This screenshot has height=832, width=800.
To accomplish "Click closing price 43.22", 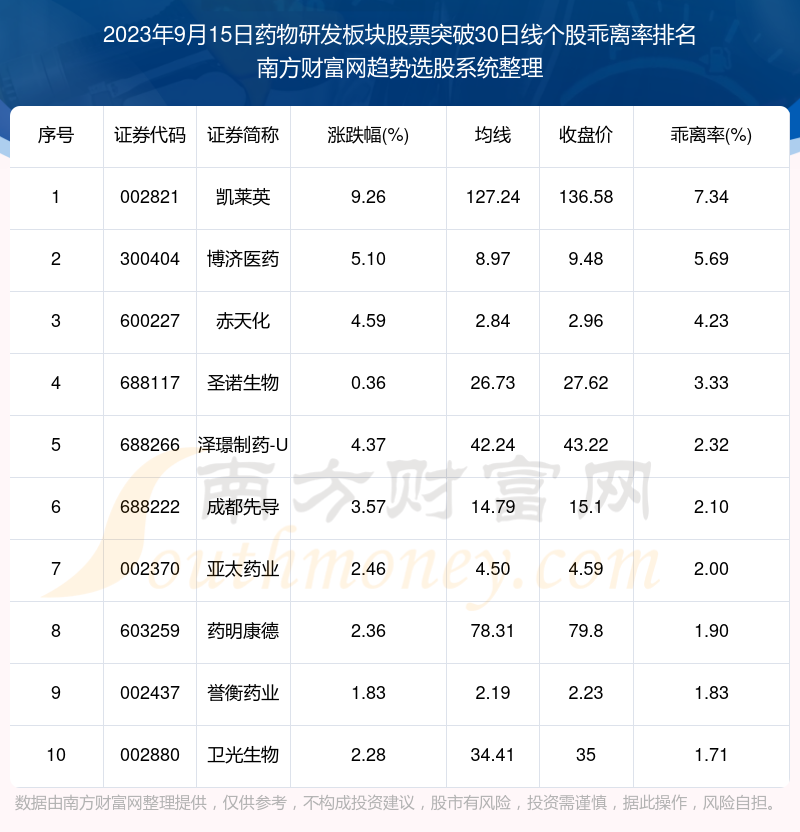I will coord(586,445).
